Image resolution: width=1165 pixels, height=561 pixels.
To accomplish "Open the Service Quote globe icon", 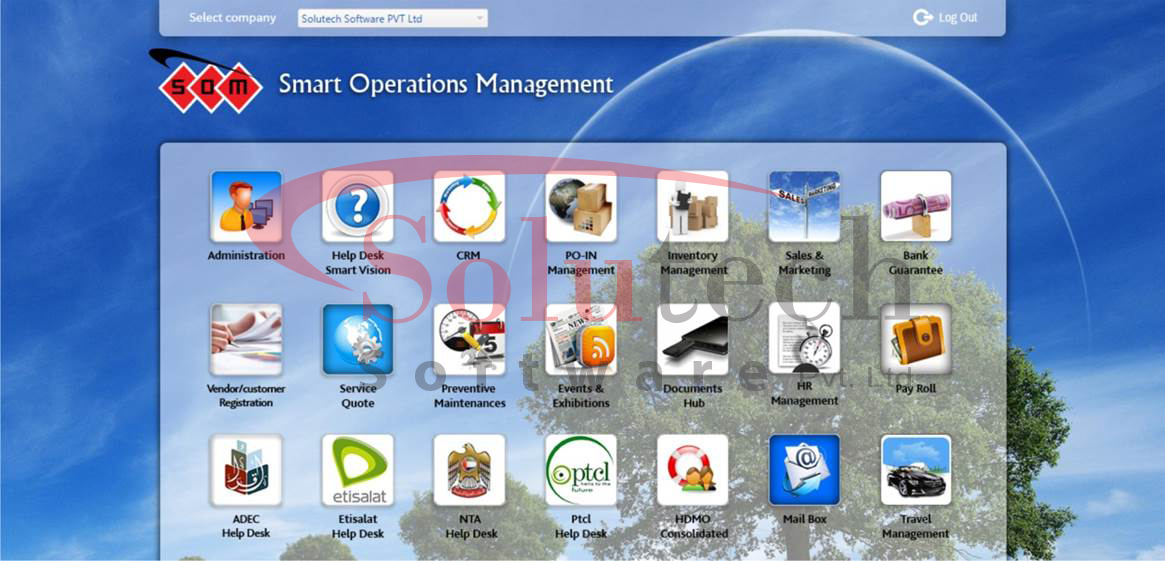I will pos(357,339).
